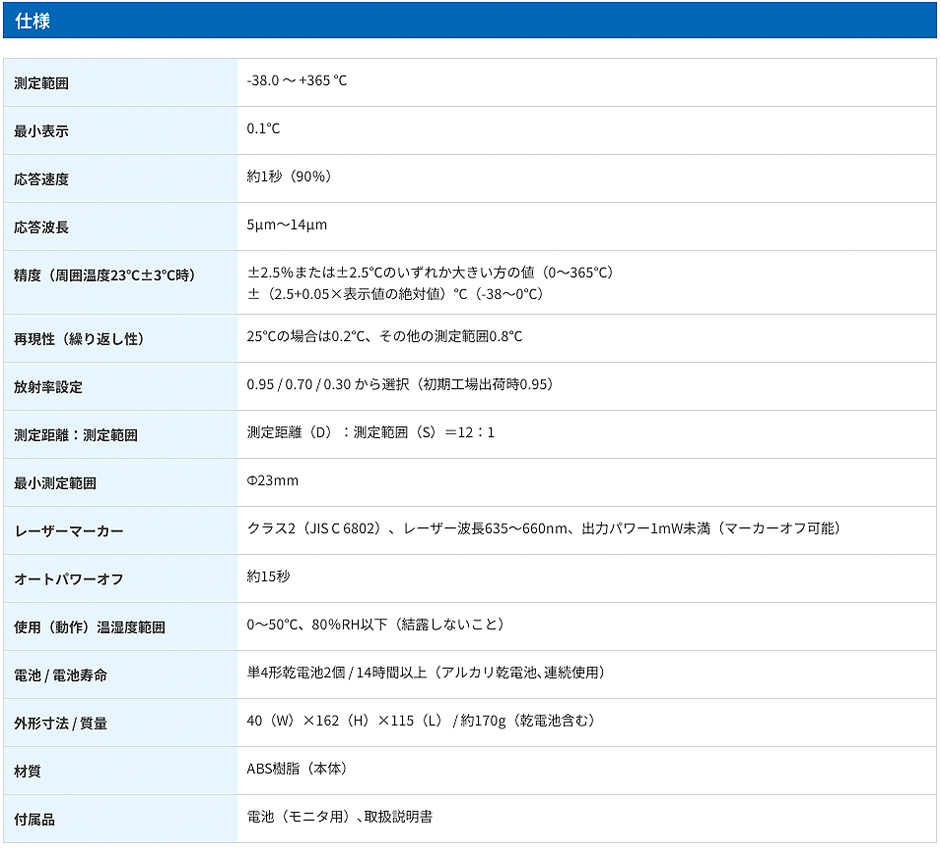Click the 測定範囲 row label
The image size is (940, 850).
pos(42,84)
